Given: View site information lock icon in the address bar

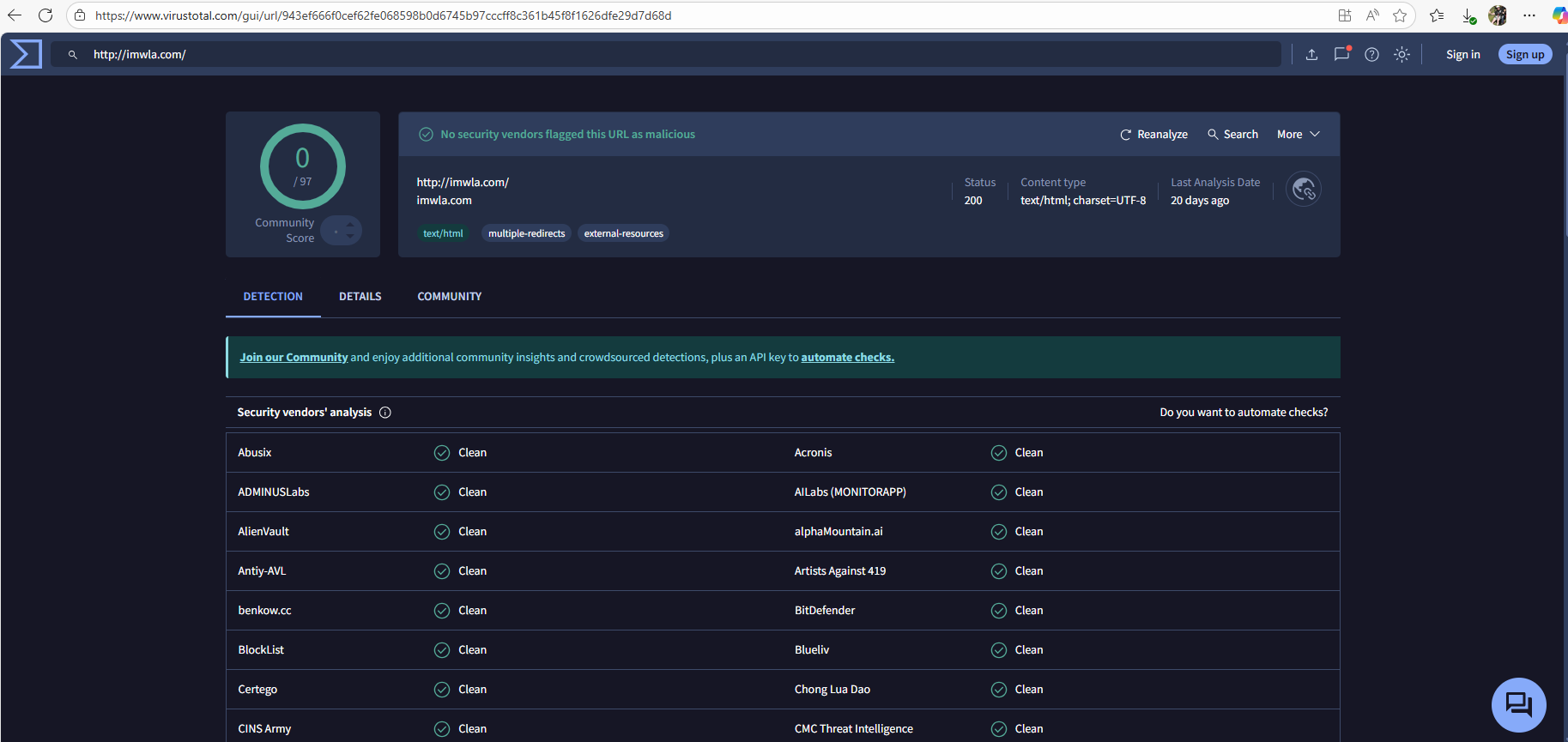Looking at the screenshot, I should (80, 15).
